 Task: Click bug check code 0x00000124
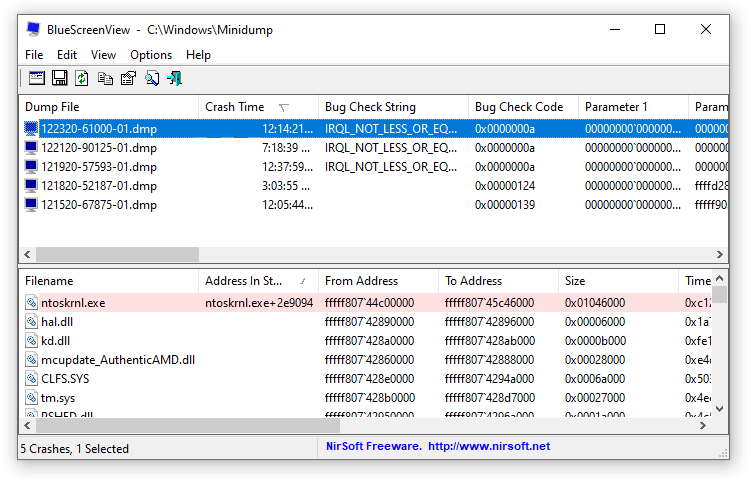tap(505, 186)
